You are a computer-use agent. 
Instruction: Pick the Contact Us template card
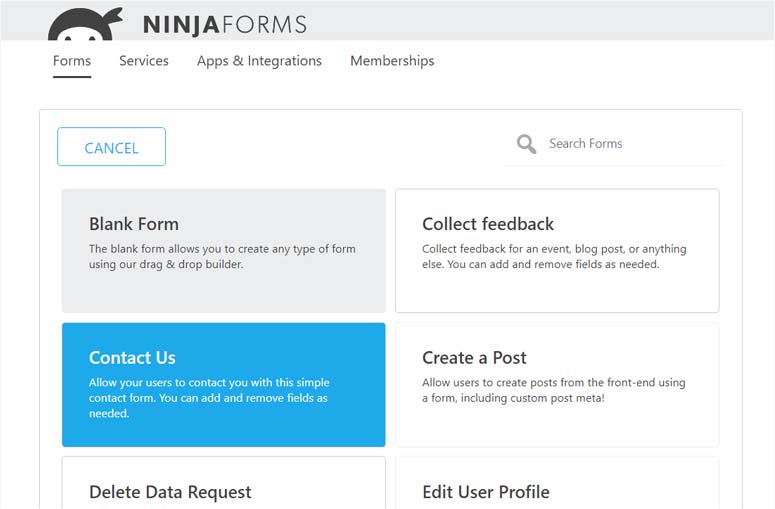coord(223,384)
